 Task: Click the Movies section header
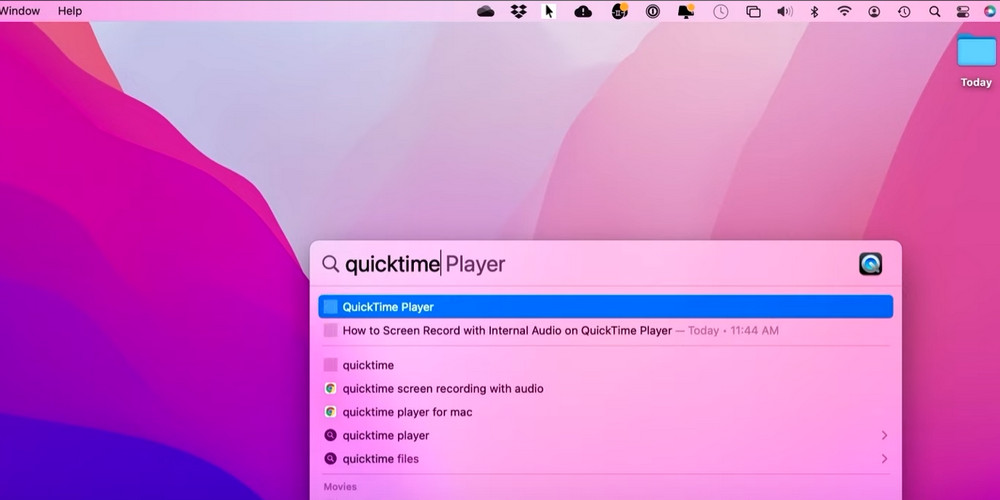point(340,487)
